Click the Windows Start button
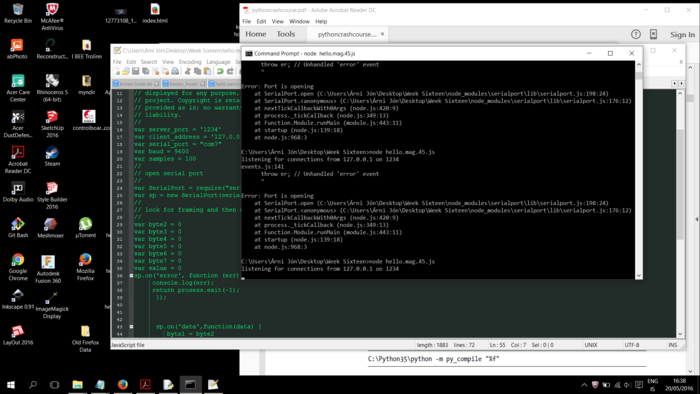The width and height of the screenshot is (700, 394). [11, 384]
